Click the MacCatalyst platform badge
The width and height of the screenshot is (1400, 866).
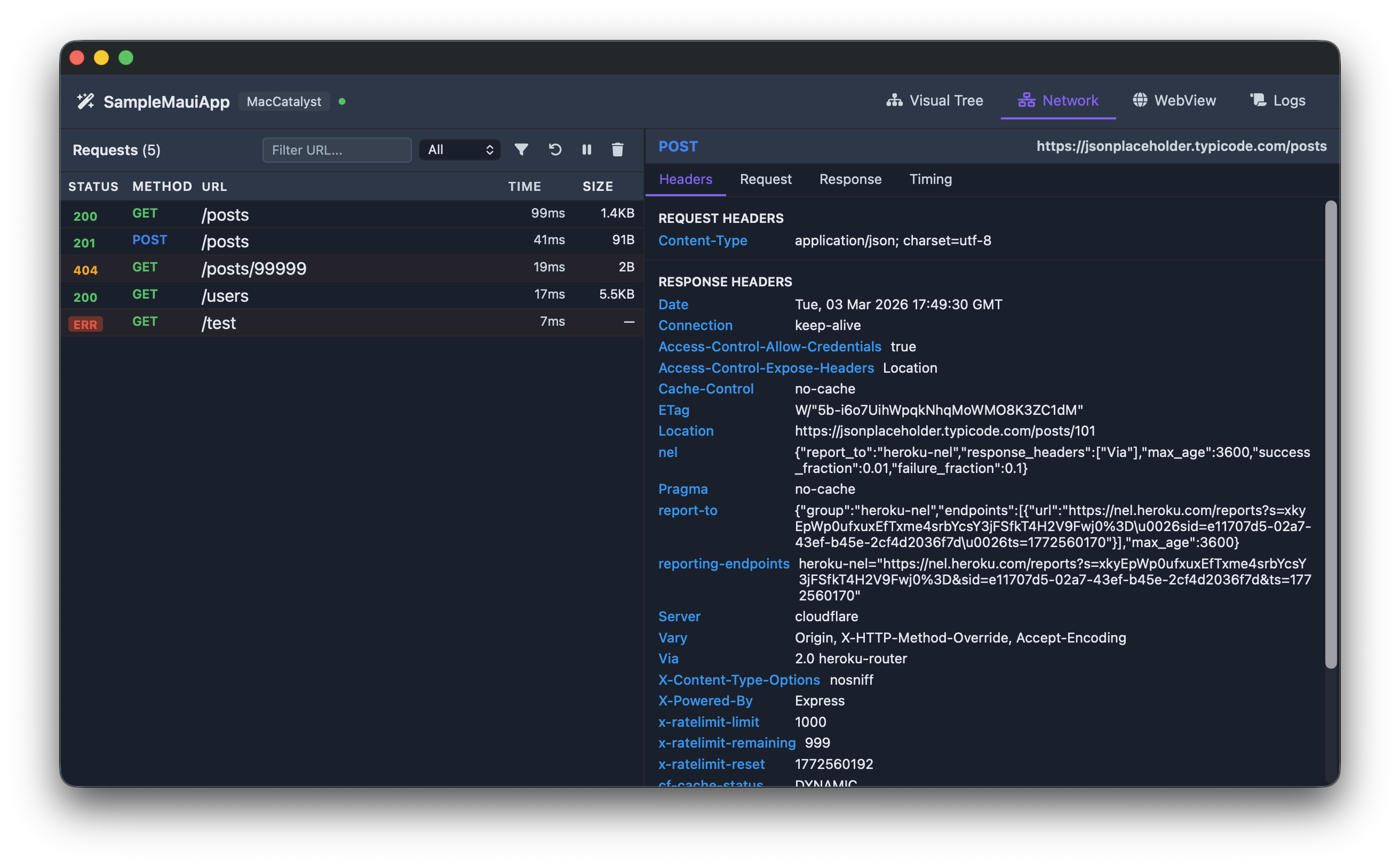pyautogui.click(x=284, y=101)
